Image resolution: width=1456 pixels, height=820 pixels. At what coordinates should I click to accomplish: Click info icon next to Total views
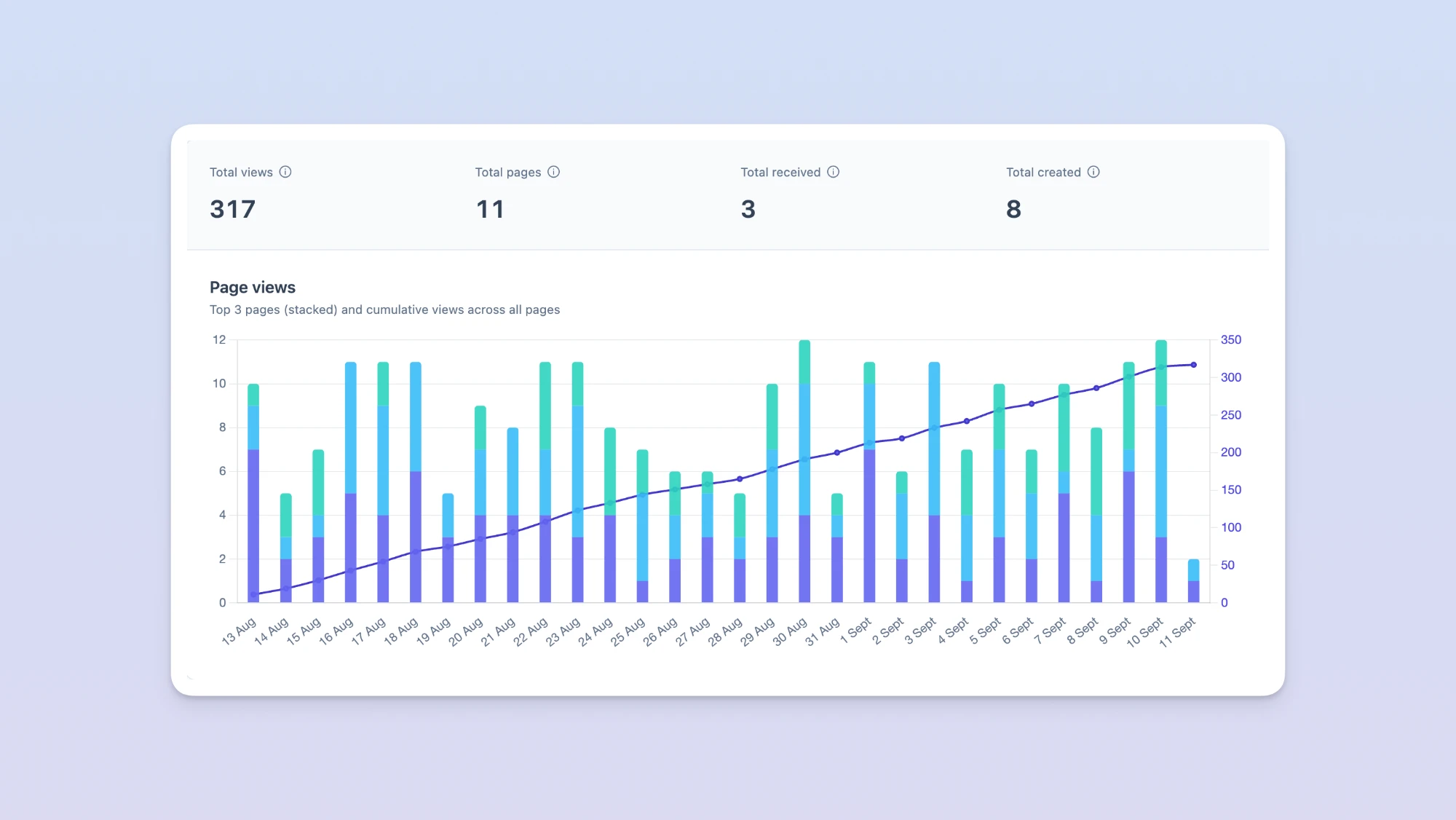285,172
